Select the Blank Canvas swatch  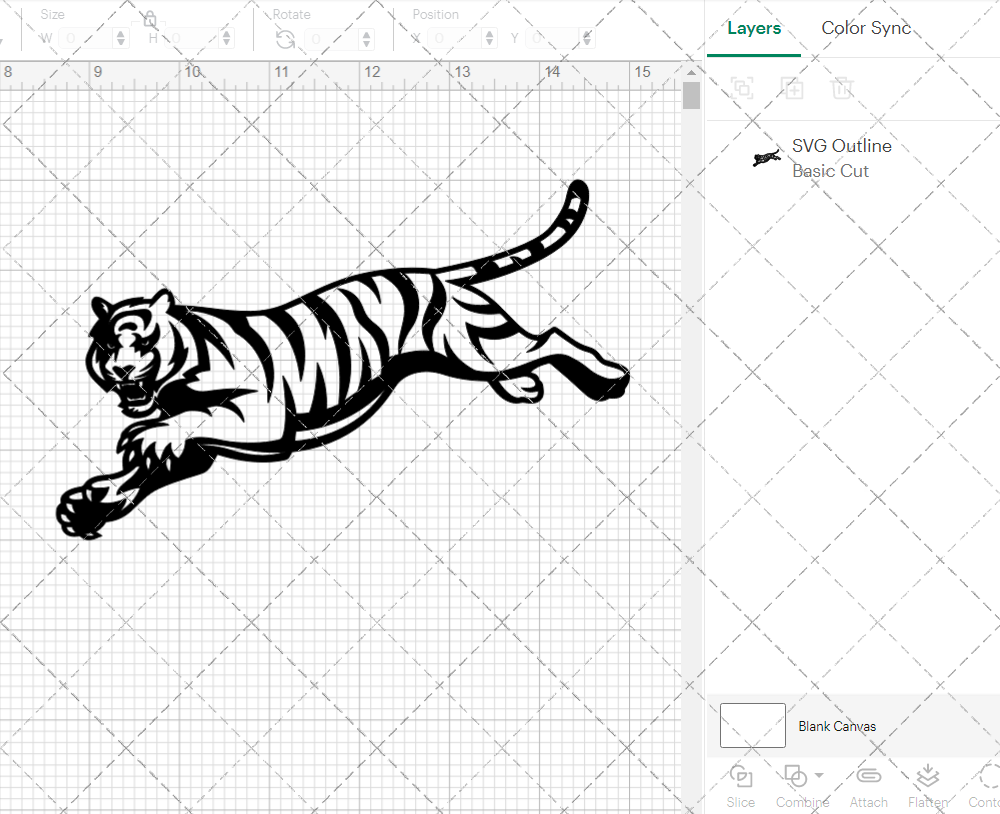[753, 725]
